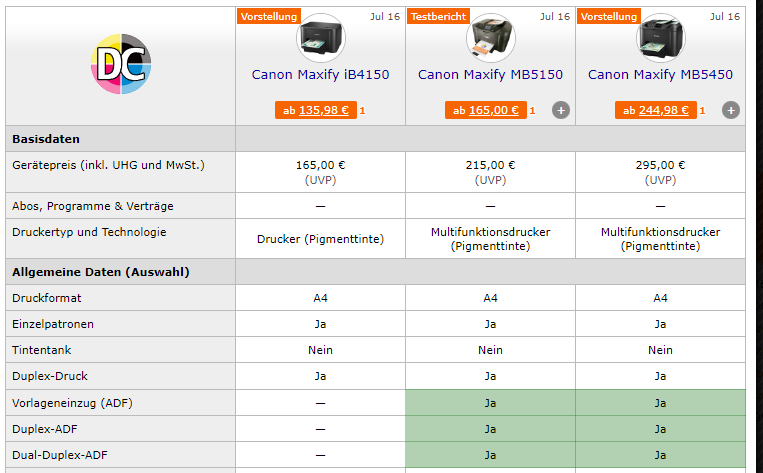This screenshot has width=763, height=473.
Task: Click the 295,00 € (UVP) cell
Action: pos(660,172)
